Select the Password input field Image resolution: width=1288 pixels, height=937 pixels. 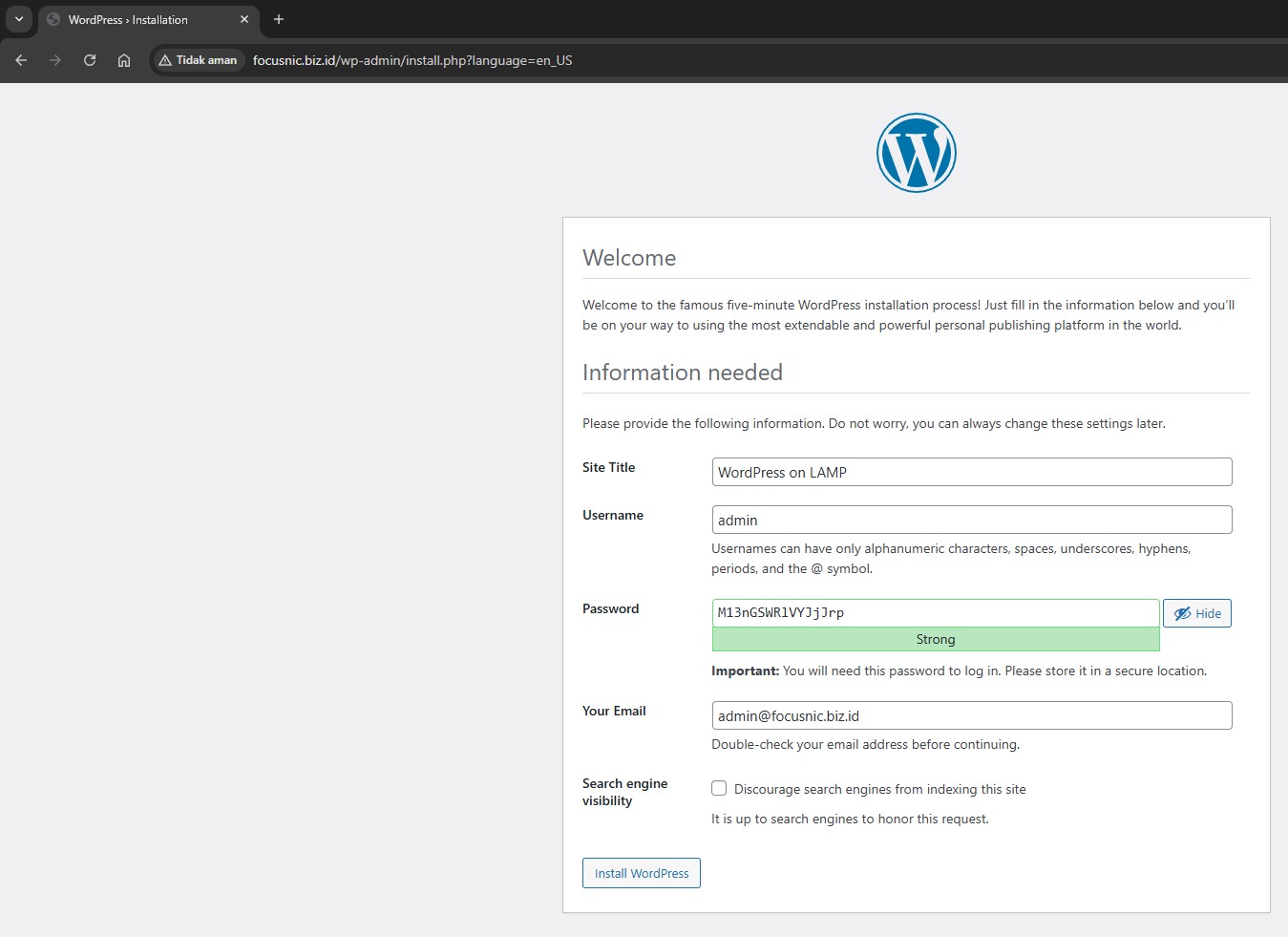pos(935,613)
